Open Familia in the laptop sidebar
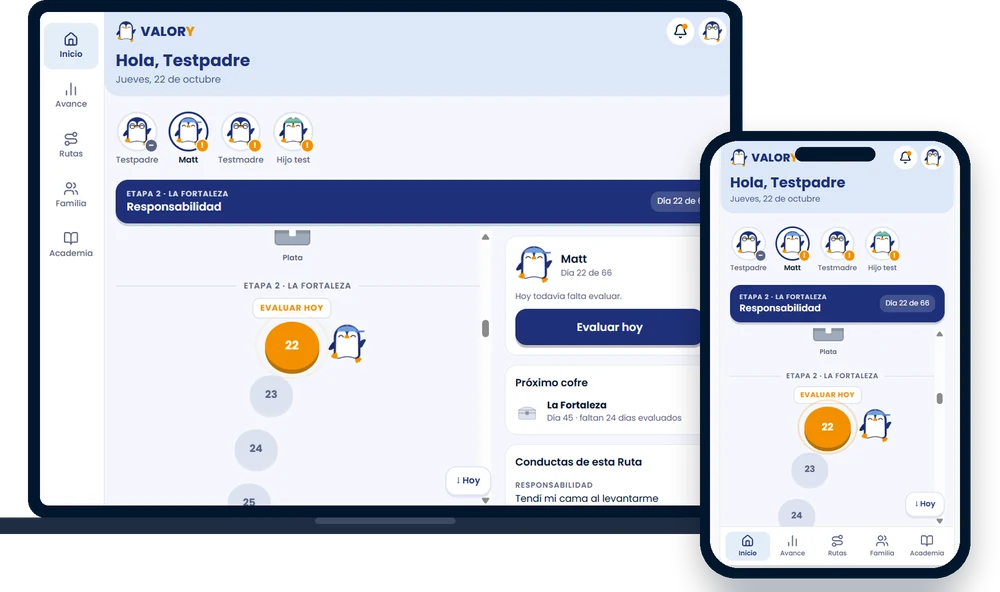Screen dimensions: 1000x592 point(71,195)
